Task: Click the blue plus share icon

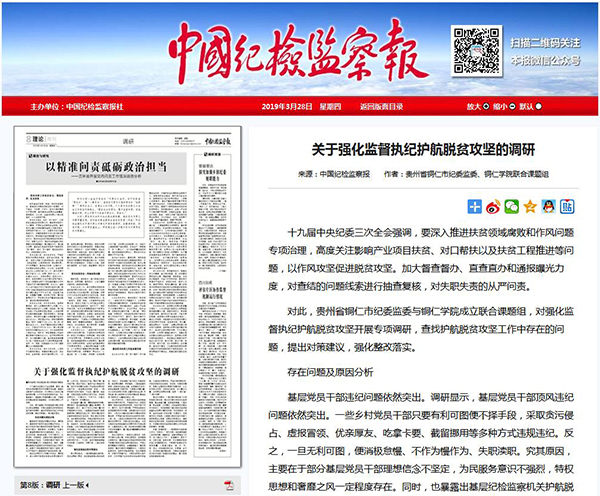Action: coord(474,207)
